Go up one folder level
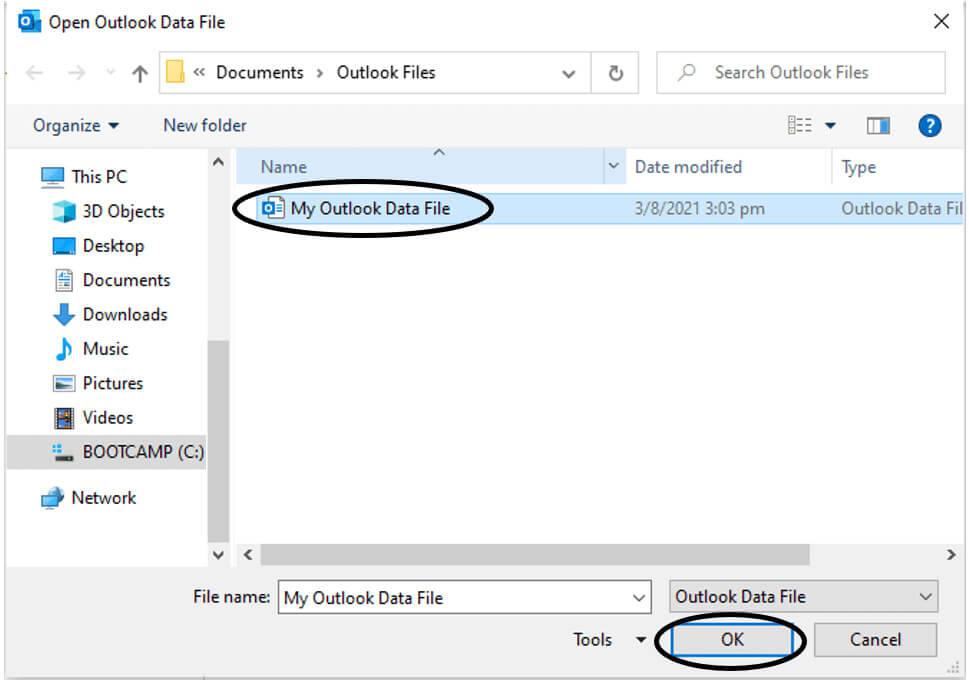Image resolution: width=969 pixels, height=680 pixels. click(x=140, y=74)
